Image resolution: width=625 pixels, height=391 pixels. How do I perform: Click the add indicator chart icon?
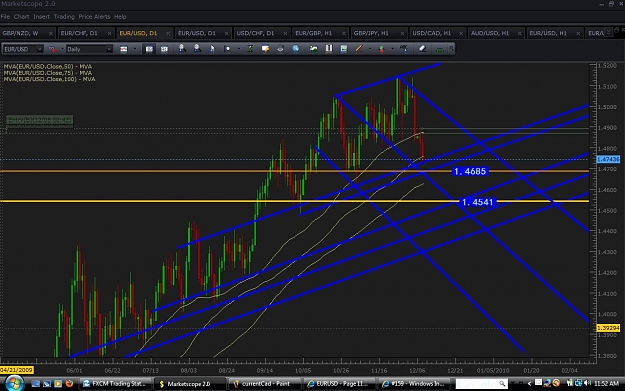pyautogui.click(x=314, y=49)
